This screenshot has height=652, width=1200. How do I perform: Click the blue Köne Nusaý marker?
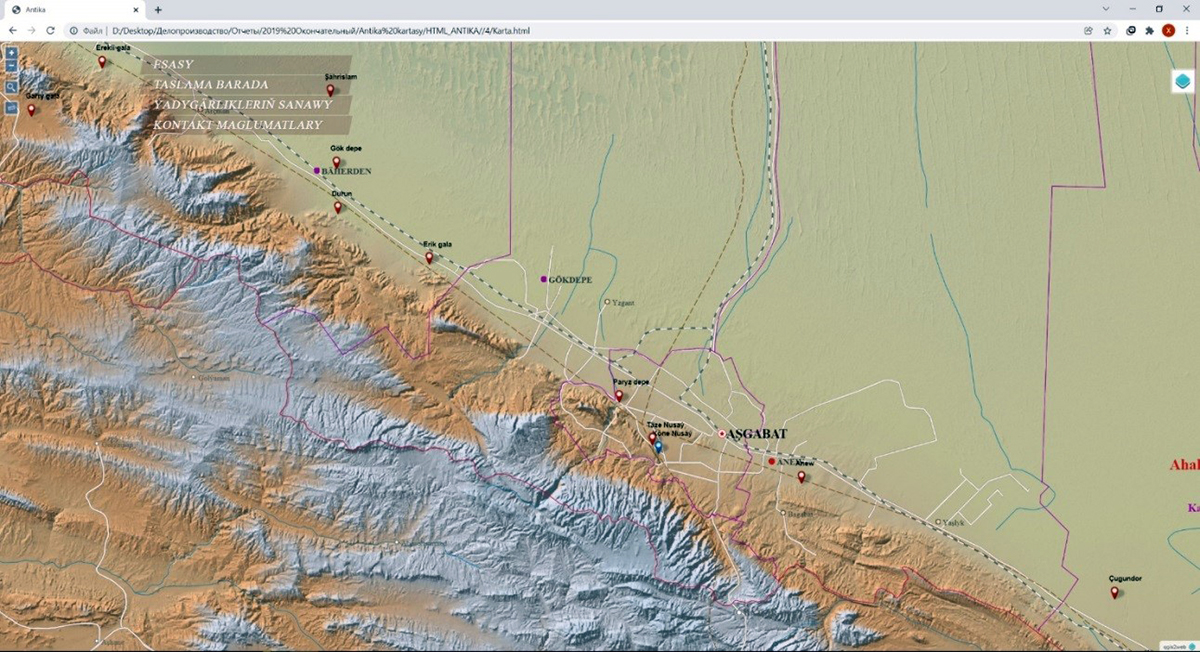click(x=658, y=447)
